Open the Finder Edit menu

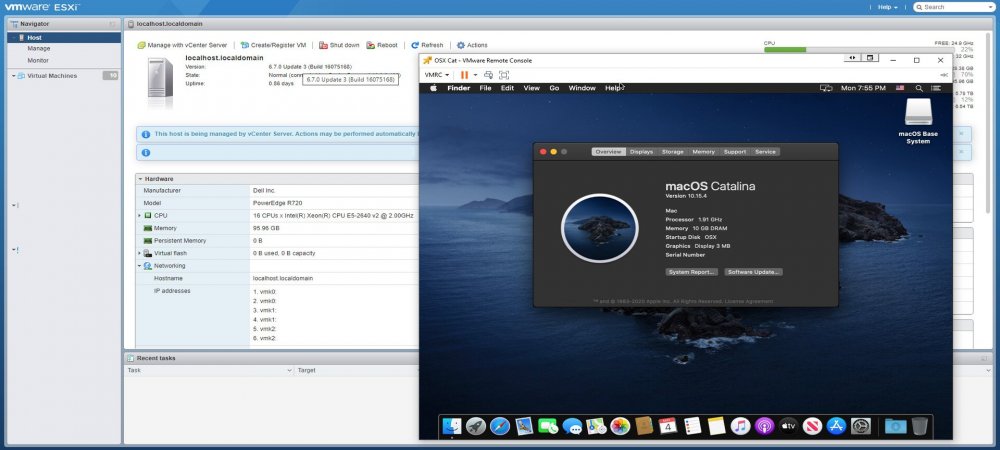pyautogui.click(x=507, y=88)
